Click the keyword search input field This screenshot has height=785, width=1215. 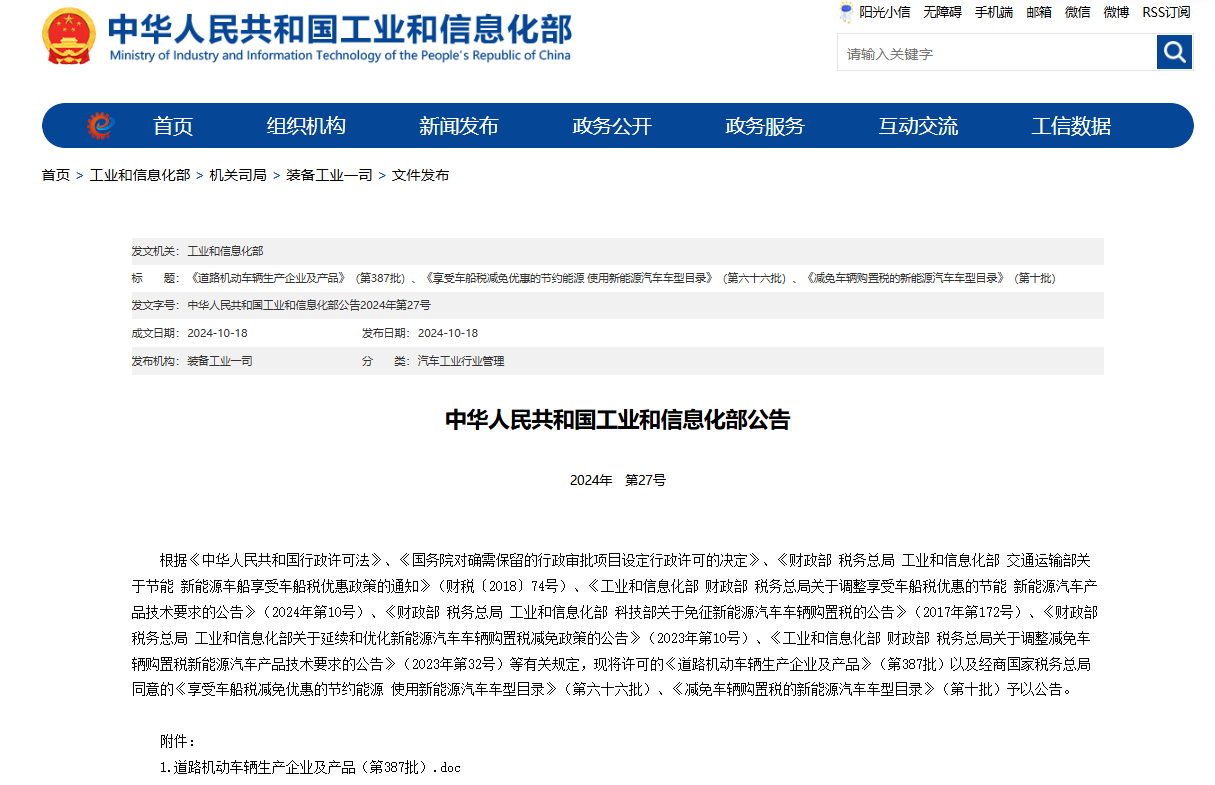pyautogui.click(x=996, y=53)
